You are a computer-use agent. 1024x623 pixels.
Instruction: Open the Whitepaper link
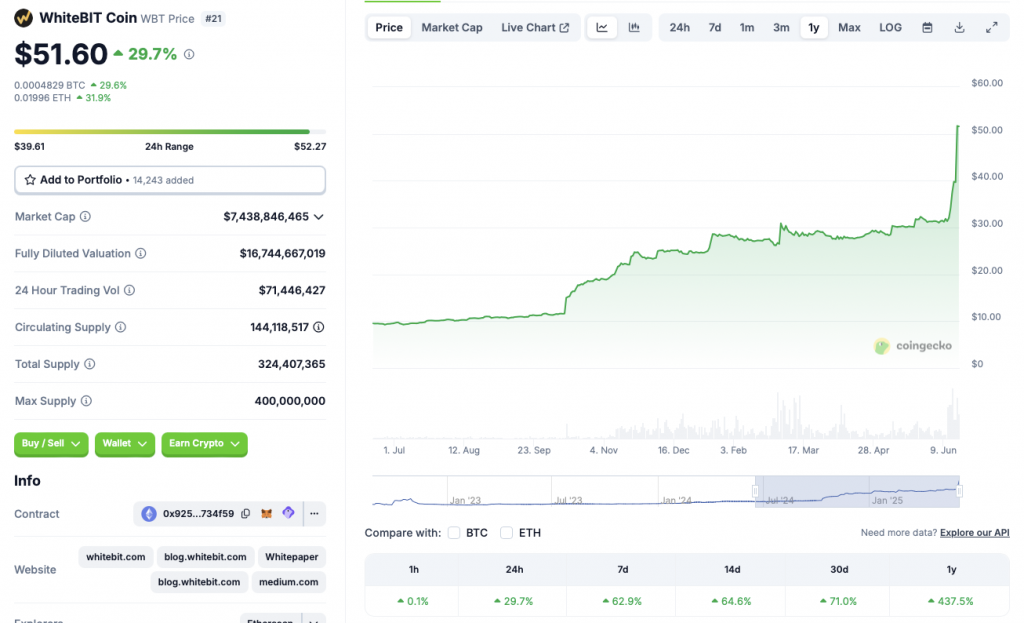(x=291, y=557)
